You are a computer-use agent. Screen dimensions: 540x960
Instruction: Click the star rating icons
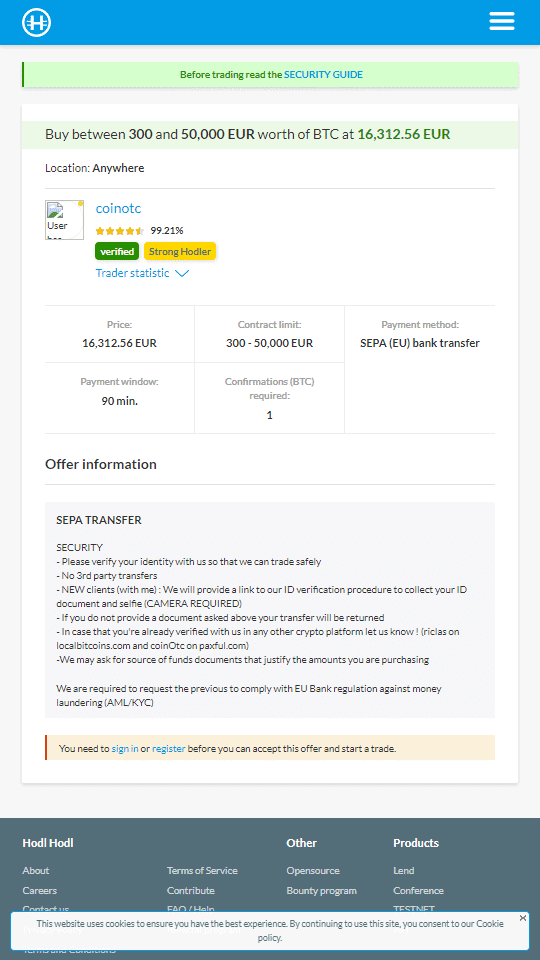point(120,231)
